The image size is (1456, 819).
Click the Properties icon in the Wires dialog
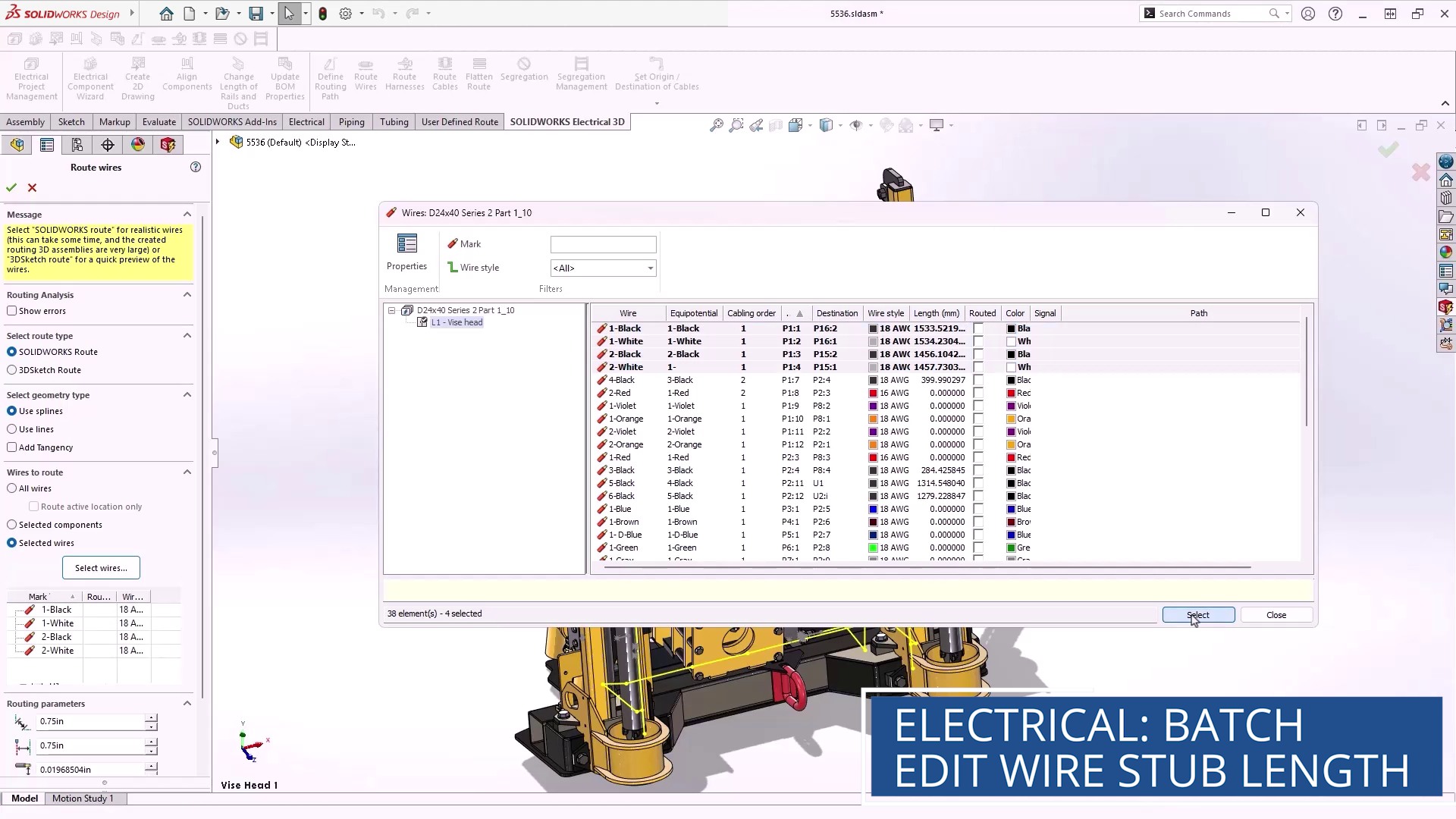coord(406,243)
